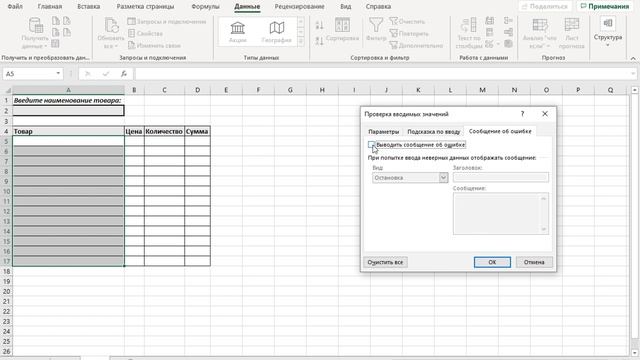The height and width of the screenshot is (360, 640).
Task: Select the Сумма header cell
Action: click(197, 131)
